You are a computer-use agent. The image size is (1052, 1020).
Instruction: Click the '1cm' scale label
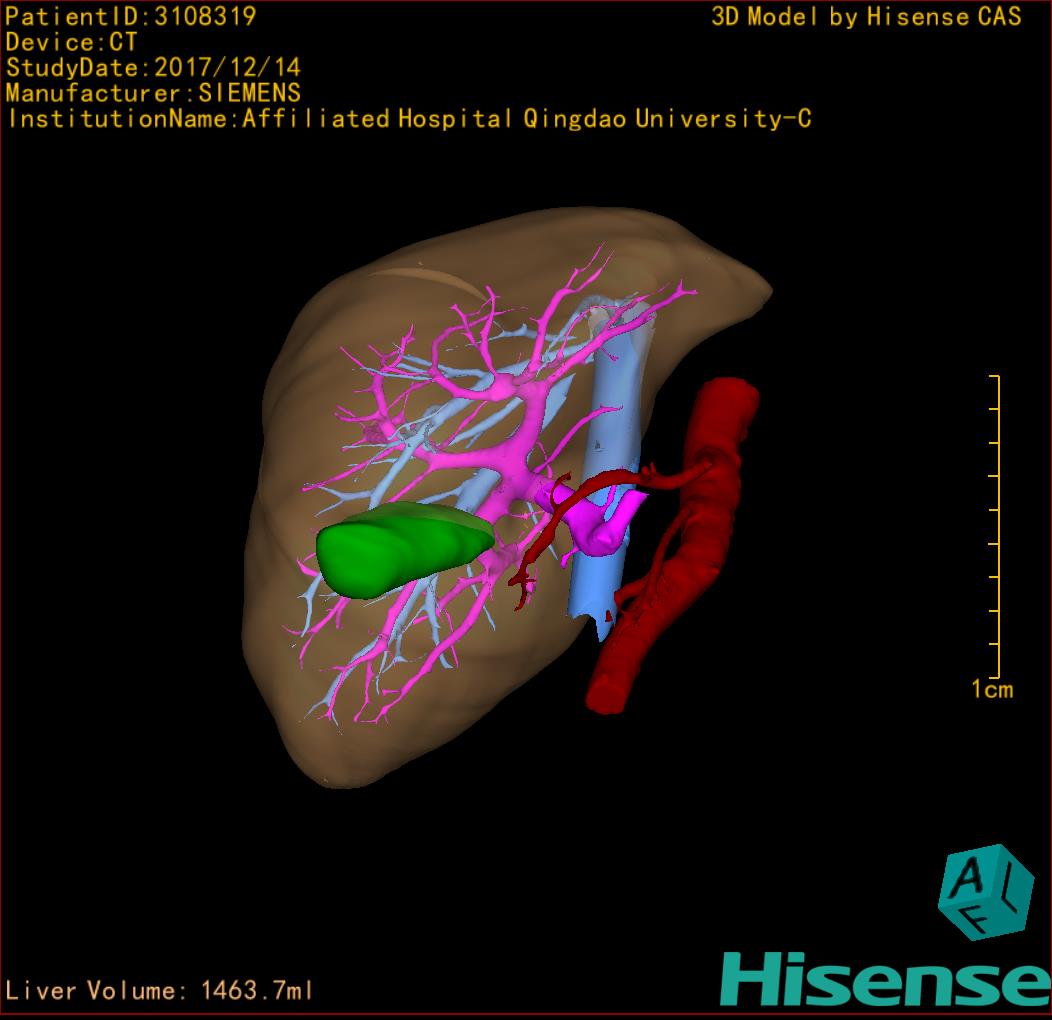click(991, 689)
